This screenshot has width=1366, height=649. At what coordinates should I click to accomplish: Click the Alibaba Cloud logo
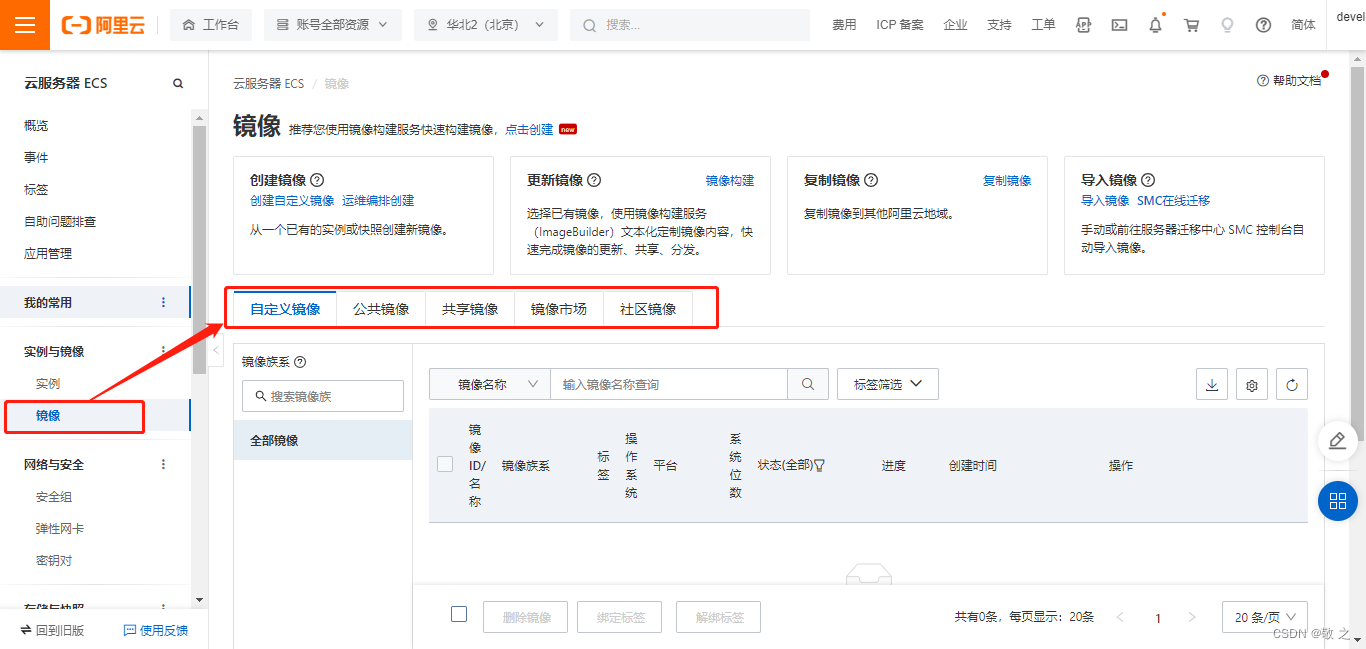click(102, 25)
